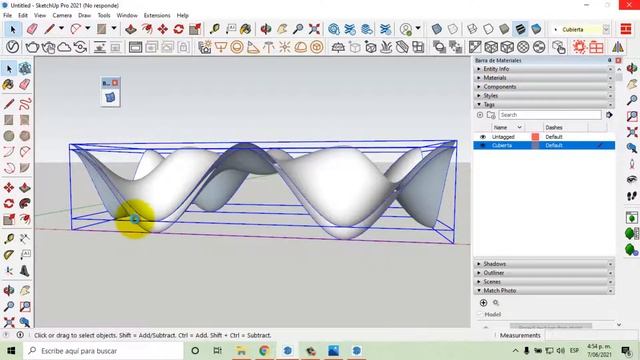Collapse the Tags panel
The width and height of the screenshot is (640, 360).
tap(544, 105)
